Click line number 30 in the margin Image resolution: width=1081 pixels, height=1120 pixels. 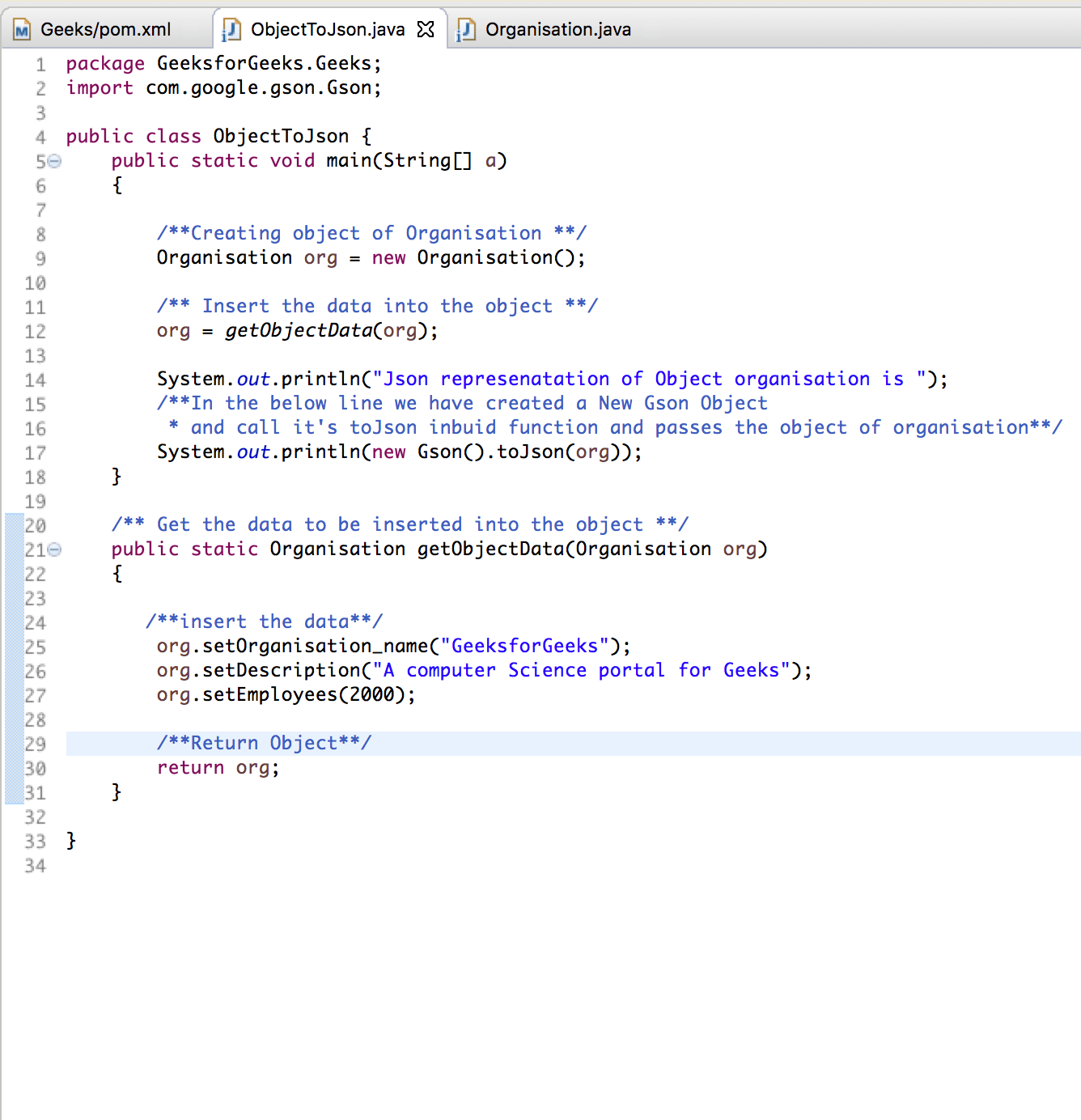tap(36, 767)
